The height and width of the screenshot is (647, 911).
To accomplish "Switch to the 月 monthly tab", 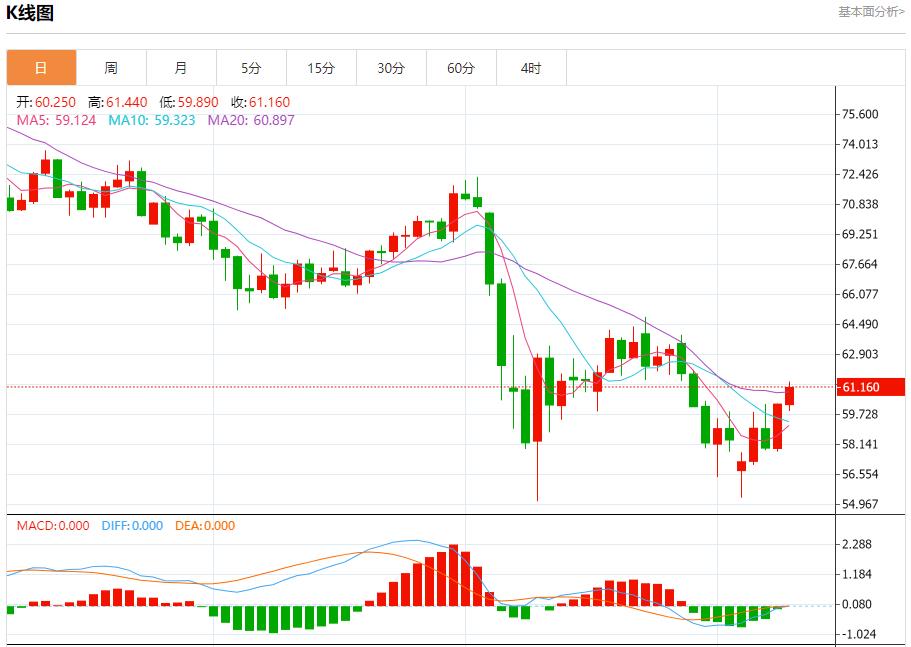I will (181, 68).
